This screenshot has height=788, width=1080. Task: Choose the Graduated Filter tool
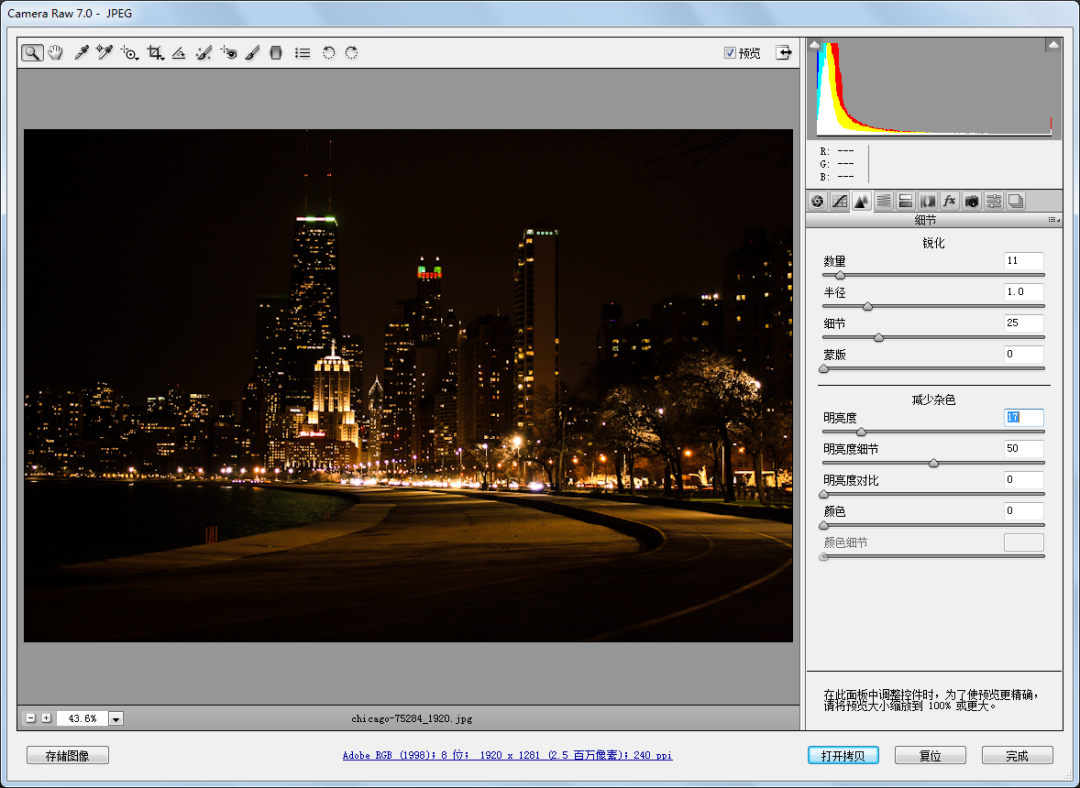(x=276, y=52)
